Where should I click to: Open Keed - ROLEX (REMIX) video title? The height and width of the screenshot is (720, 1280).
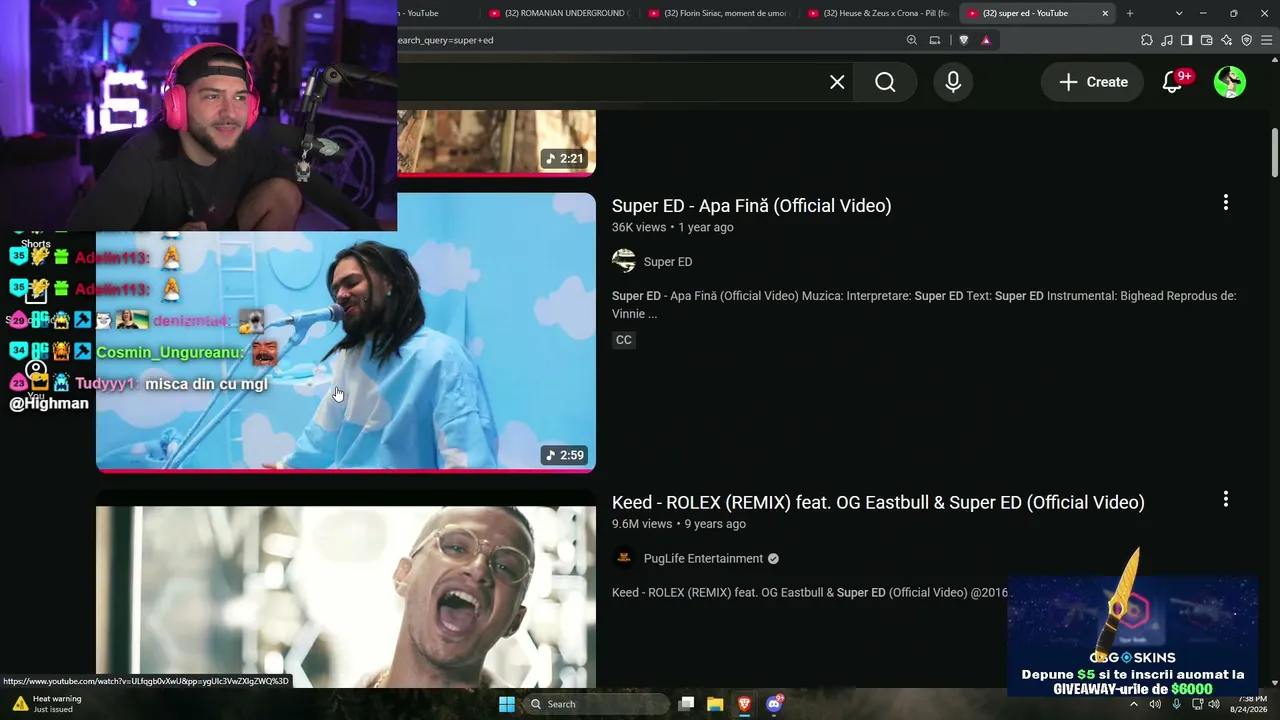878,502
